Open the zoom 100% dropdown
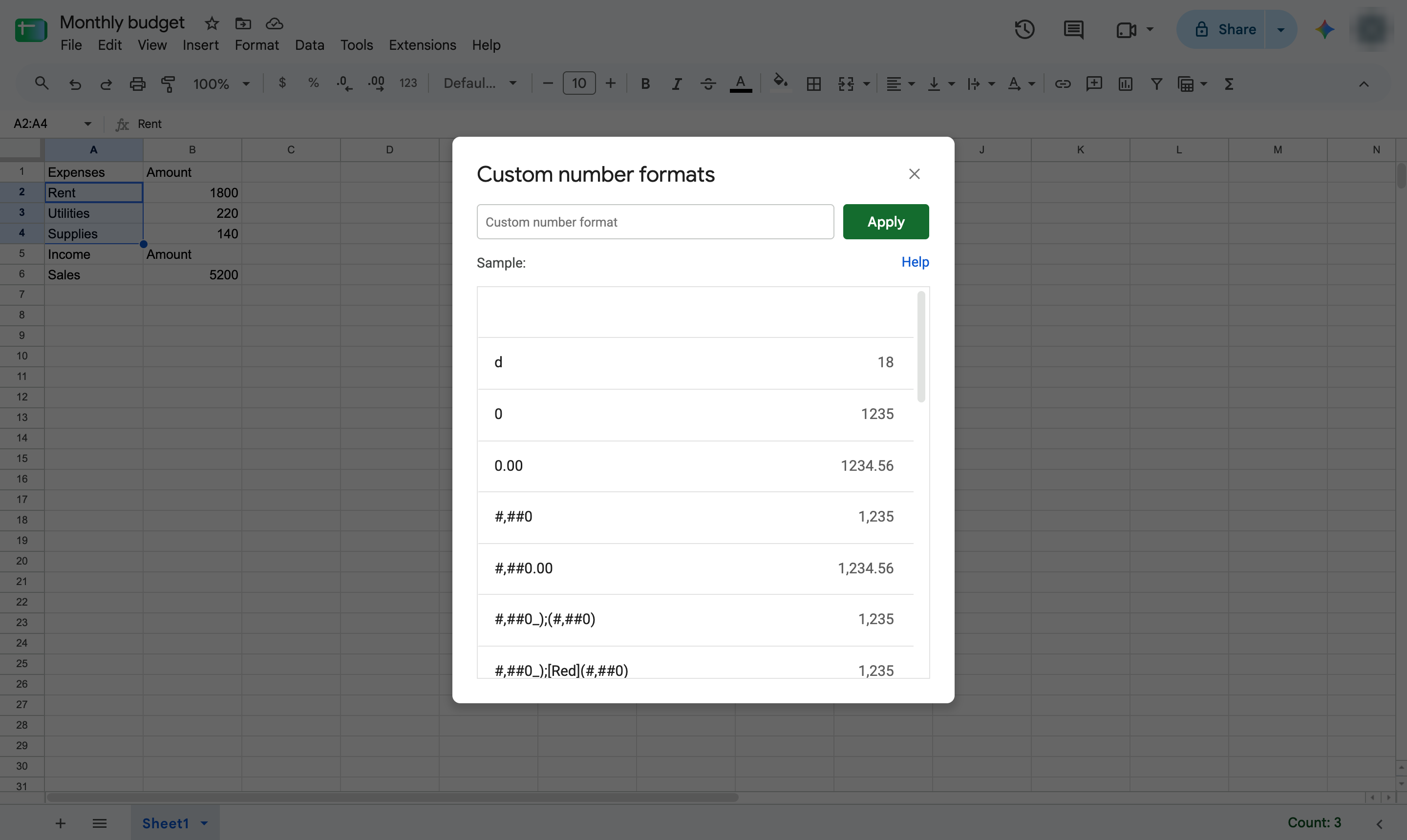This screenshot has height=840, width=1407. [x=221, y=84]
